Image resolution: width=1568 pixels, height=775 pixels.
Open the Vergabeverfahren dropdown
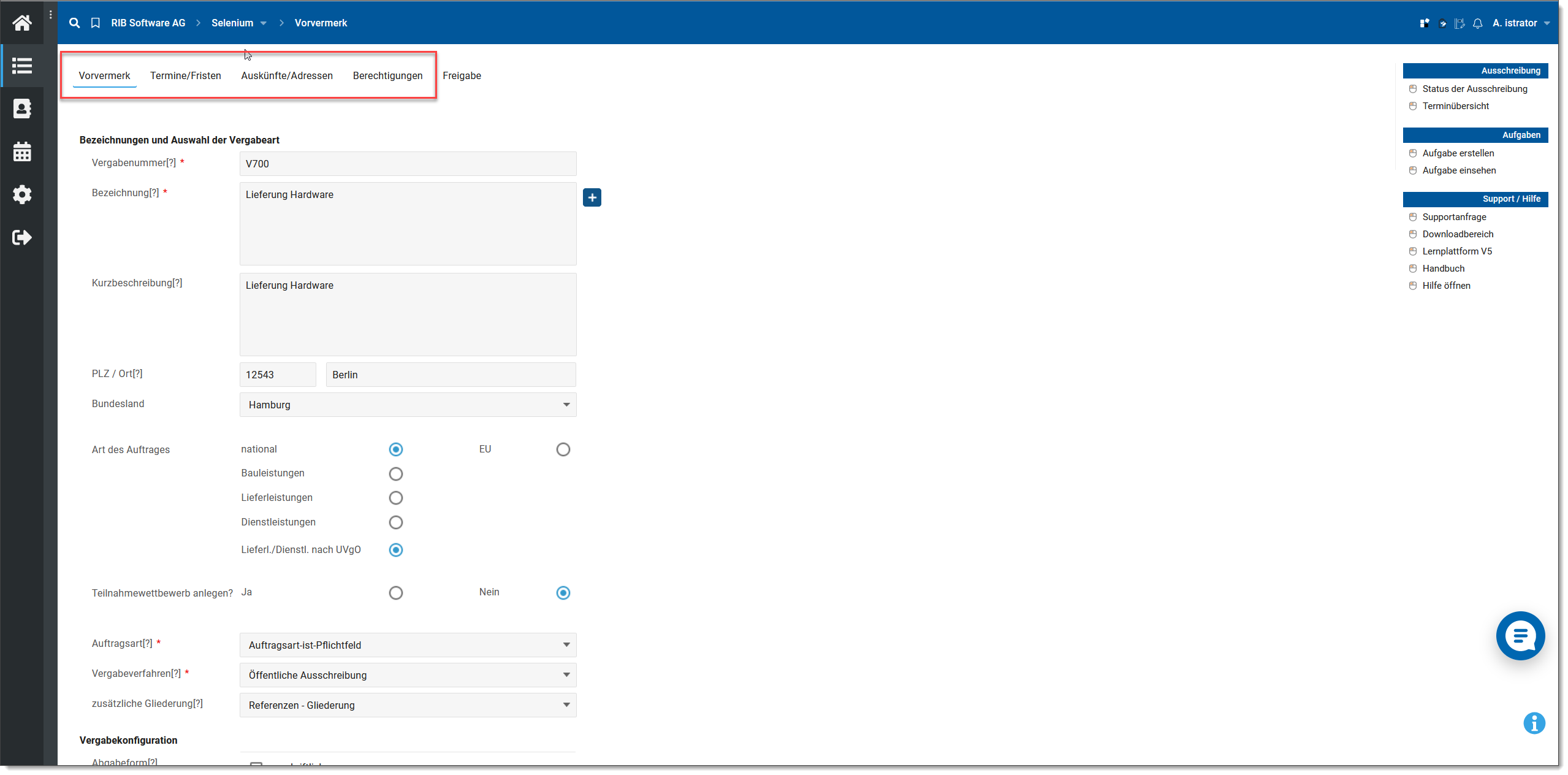tap(408, 675)
